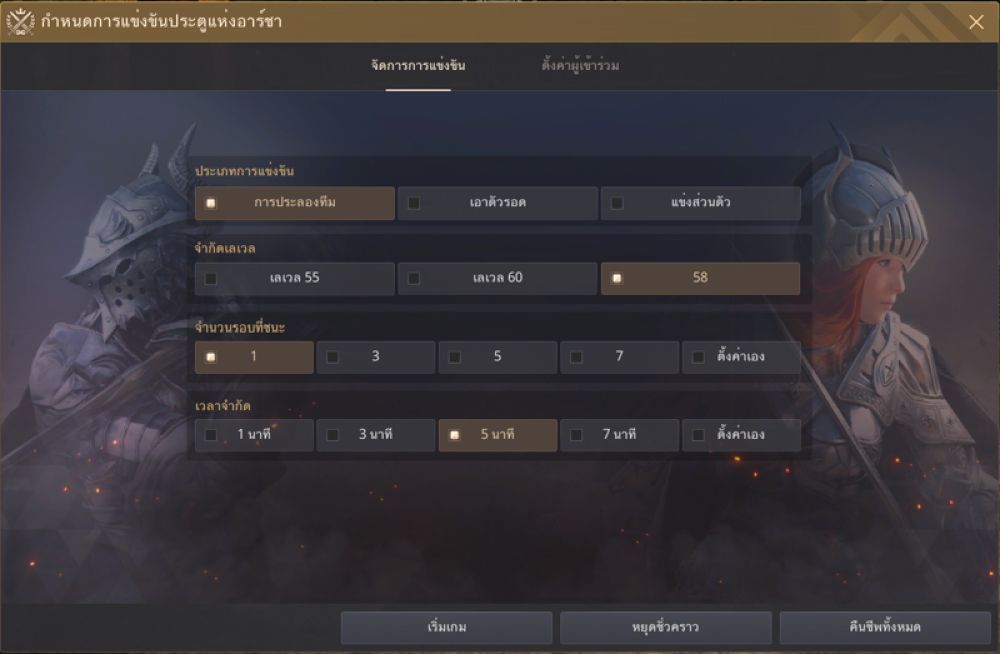This screenshot has height=654, width=1000.
Task: Start the match with เริ่มเกม button
Action: click(x=446, y=628)
